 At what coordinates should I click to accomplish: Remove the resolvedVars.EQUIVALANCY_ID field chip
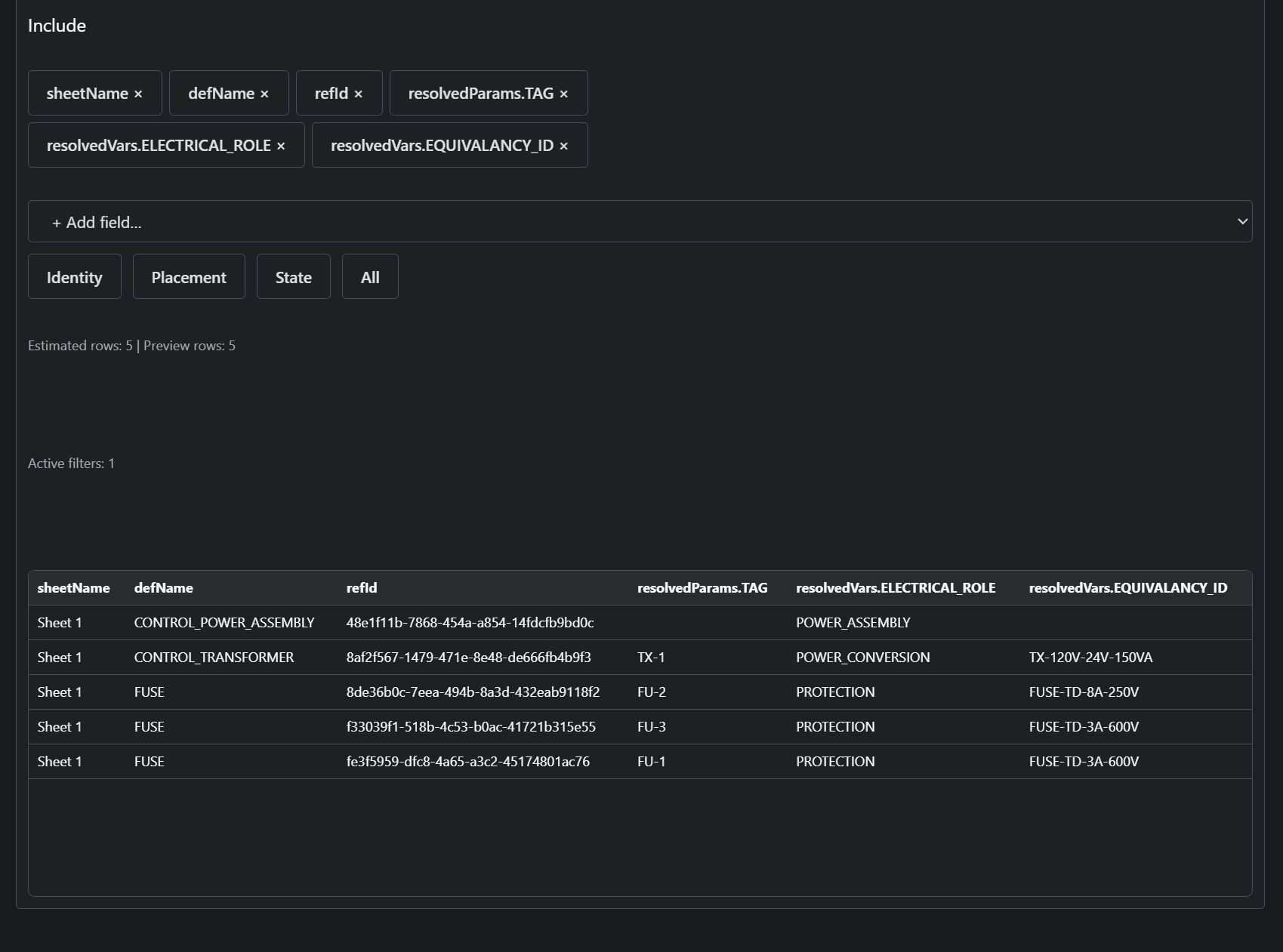point(563,146)
